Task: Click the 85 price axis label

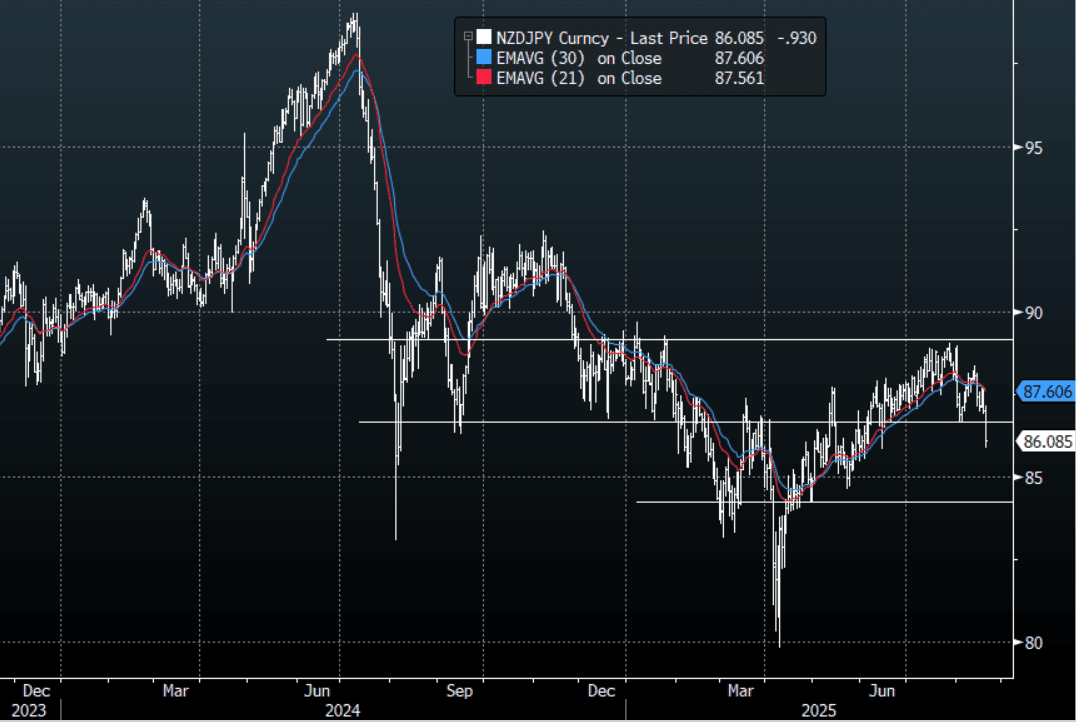Action: pos(1033,478)
